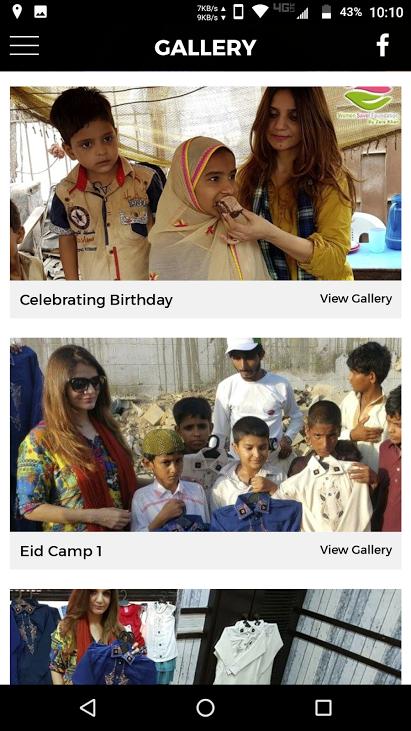Select the Celebrating Birthday title
This screenshot has width=411, height=731.
click(96, 300)
